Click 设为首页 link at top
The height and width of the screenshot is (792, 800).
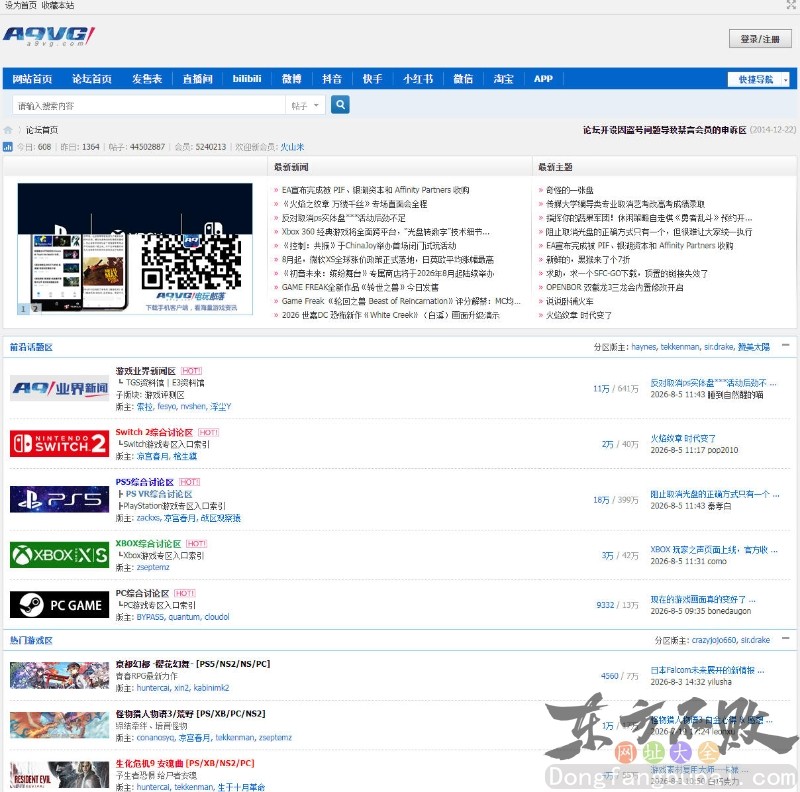[20, 5]
